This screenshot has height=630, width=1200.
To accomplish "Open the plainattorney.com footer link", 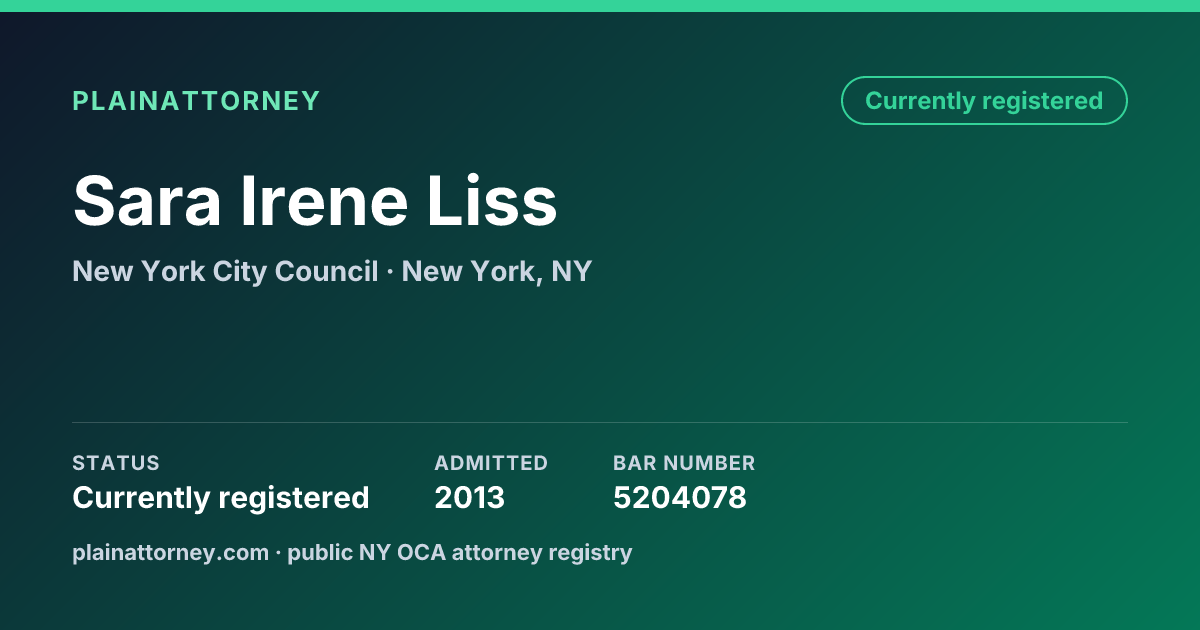I will [x=170, y=552].
